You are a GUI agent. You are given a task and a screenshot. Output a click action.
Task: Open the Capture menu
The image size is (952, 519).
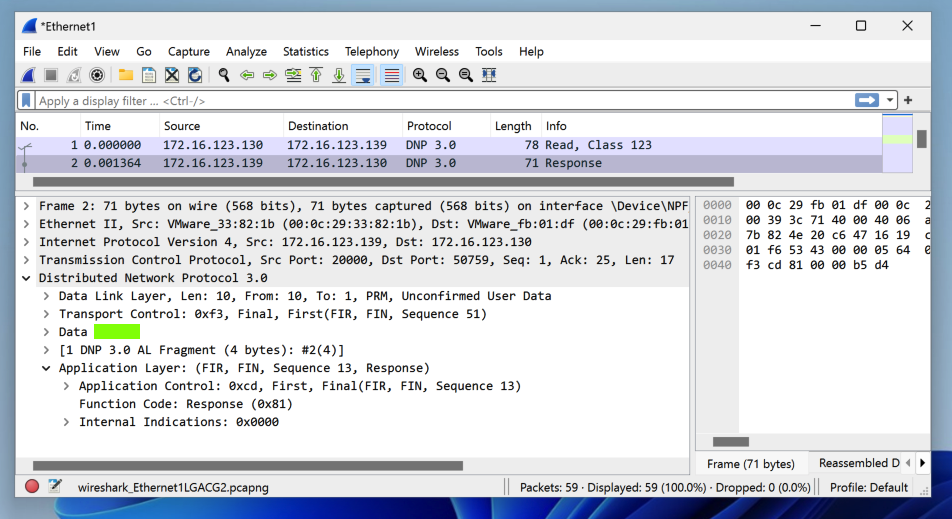[189, 52]
